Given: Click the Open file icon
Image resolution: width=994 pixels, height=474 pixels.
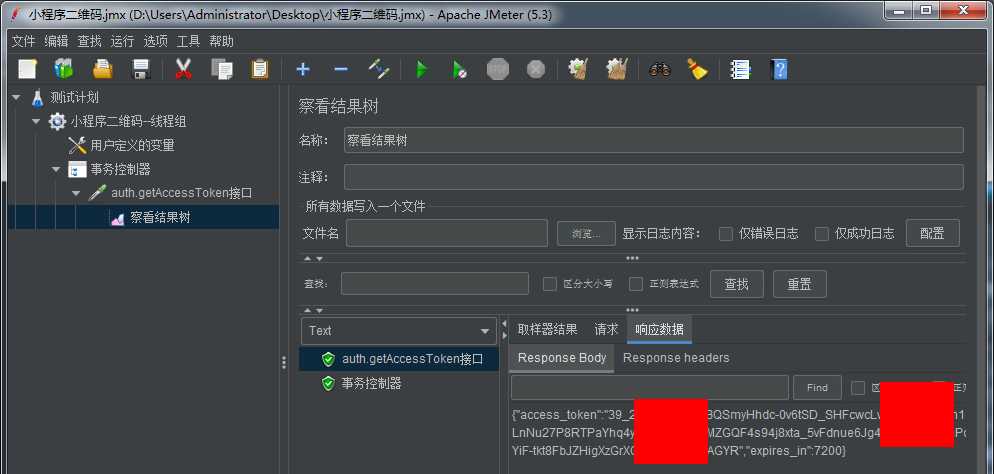Looking at the screenshot, I should click(x=103, y=68).
